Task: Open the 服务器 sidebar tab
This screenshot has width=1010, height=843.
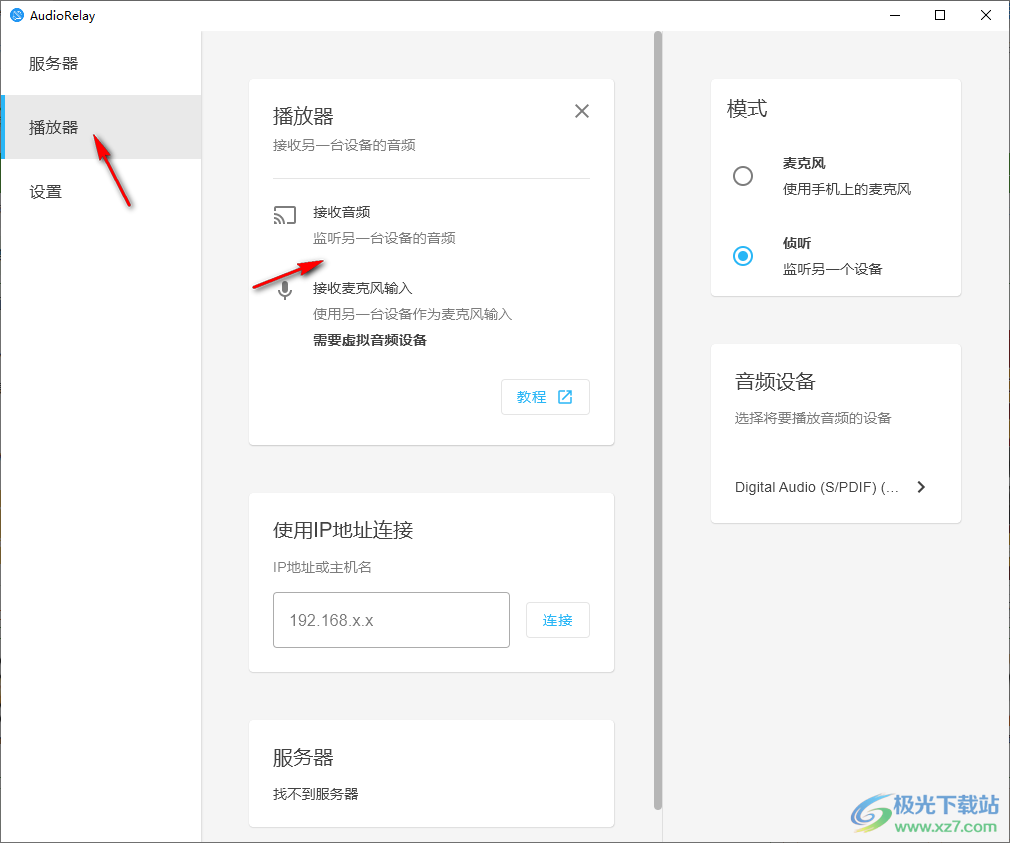Action: pyautogui.click(x=54, y=64)
